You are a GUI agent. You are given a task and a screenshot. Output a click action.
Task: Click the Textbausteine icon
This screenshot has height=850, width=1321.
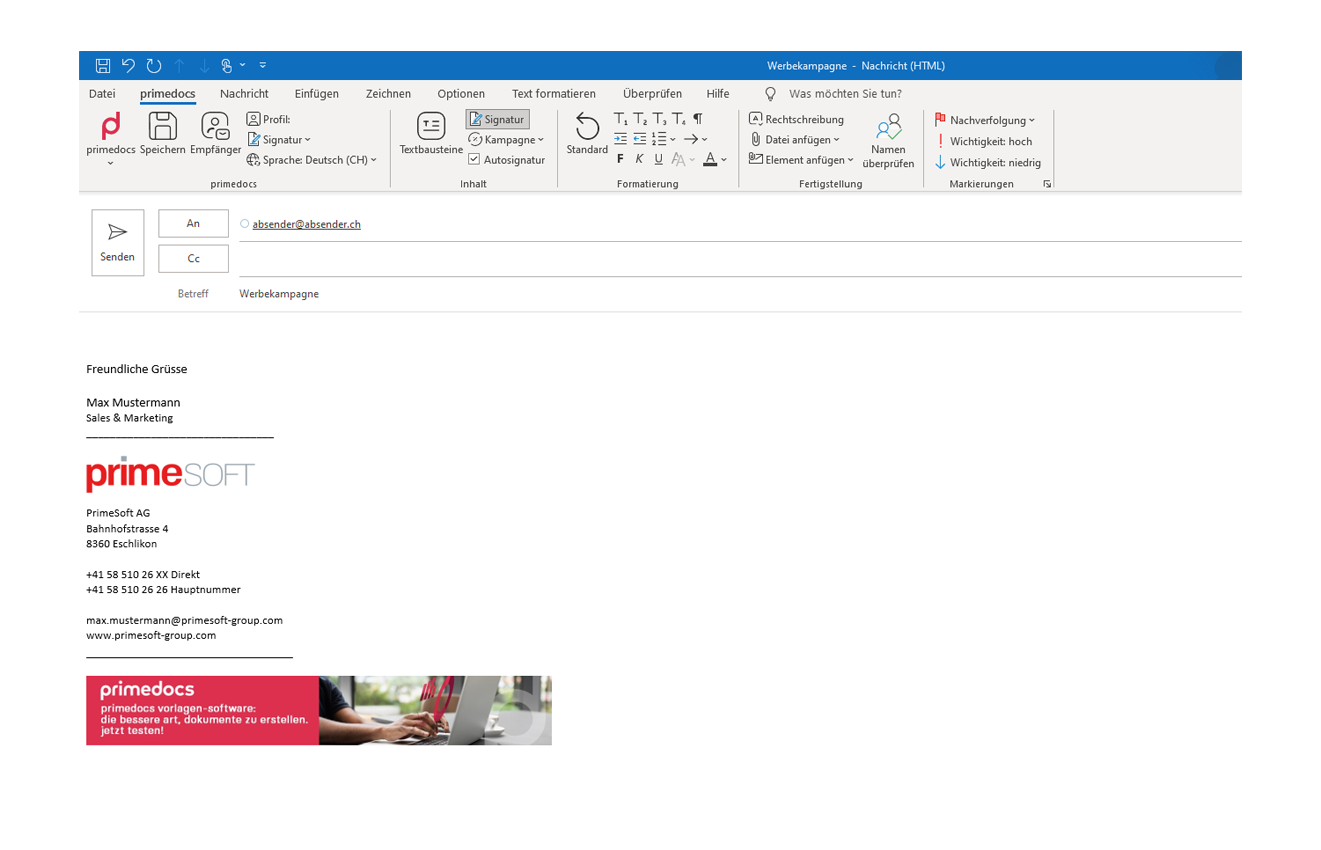(x=430, y=128)
